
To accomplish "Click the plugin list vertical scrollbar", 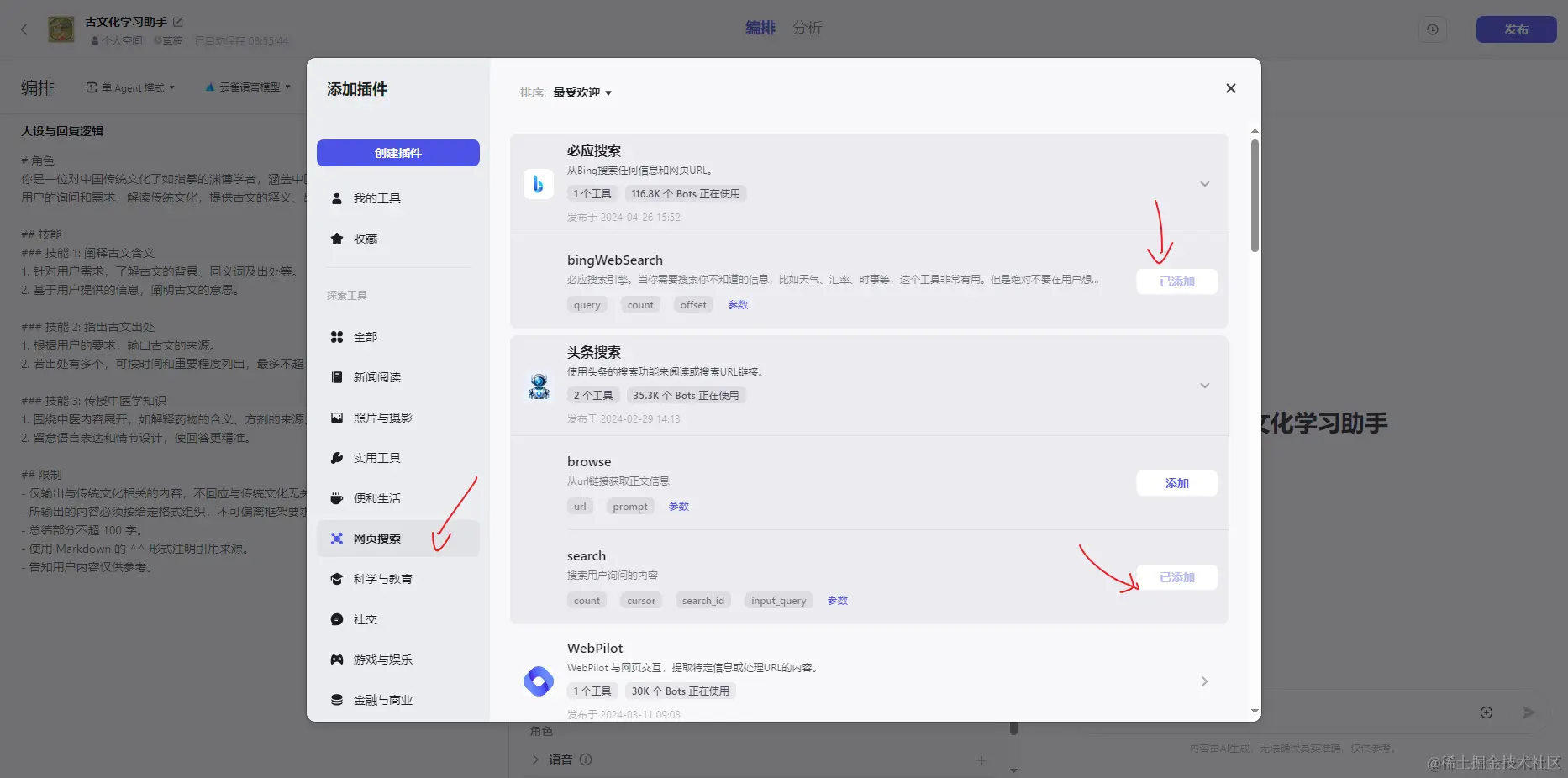I will [1255, 195].
